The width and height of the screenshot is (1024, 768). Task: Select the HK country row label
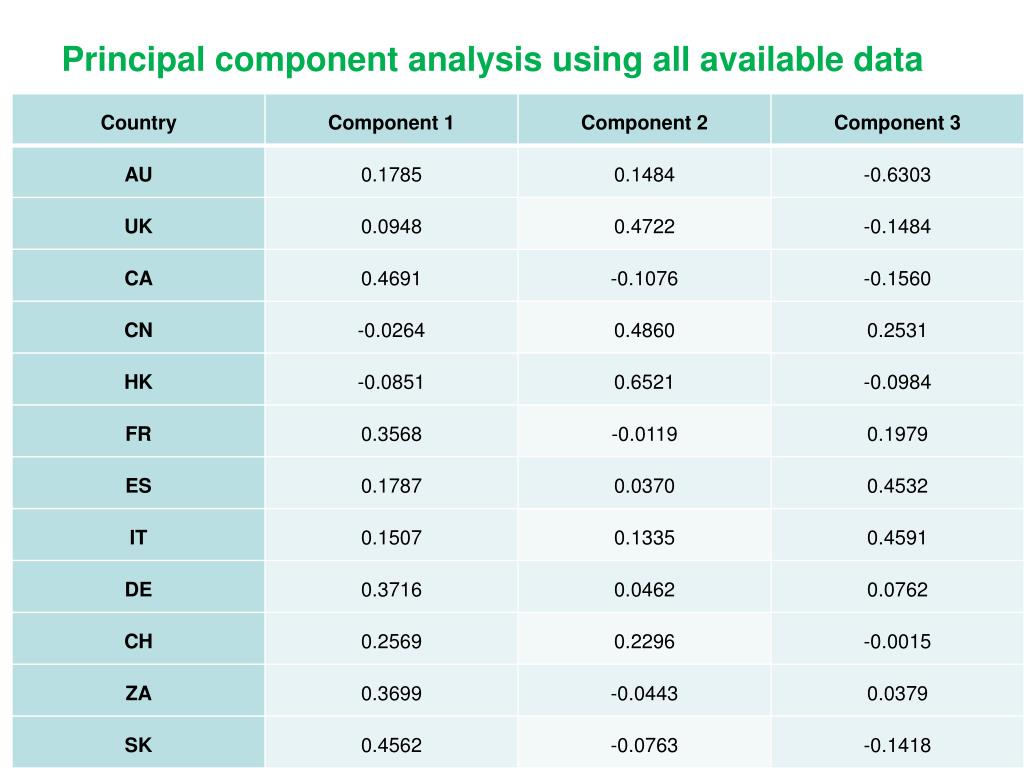(x=138, y=382)
